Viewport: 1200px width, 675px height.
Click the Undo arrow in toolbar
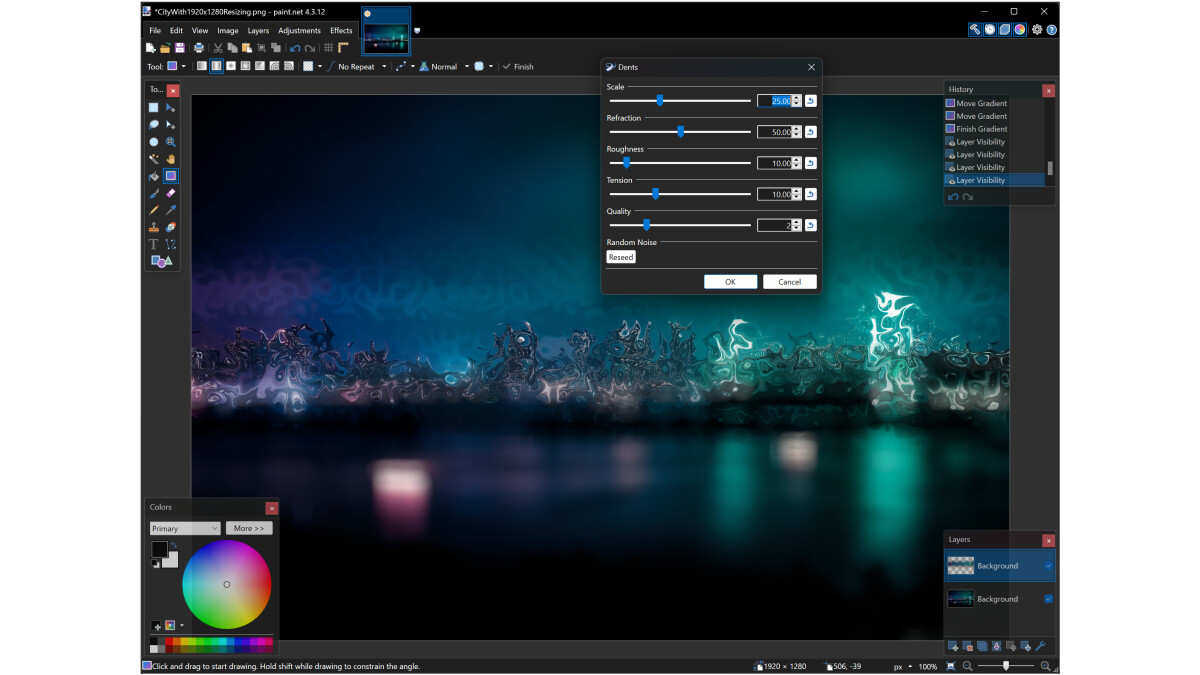point(294,48)
